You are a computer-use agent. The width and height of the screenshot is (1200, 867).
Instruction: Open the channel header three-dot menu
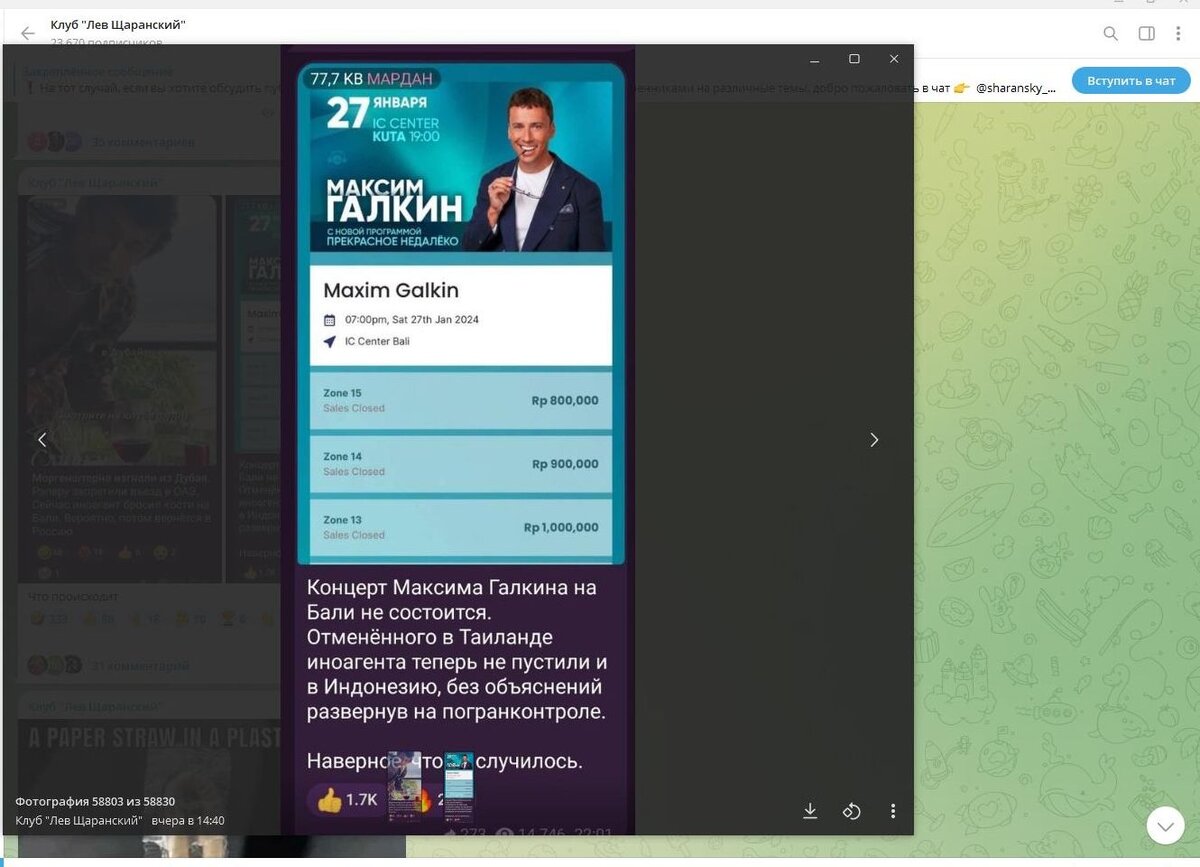pyautogui.click(x=1176, y=33)
